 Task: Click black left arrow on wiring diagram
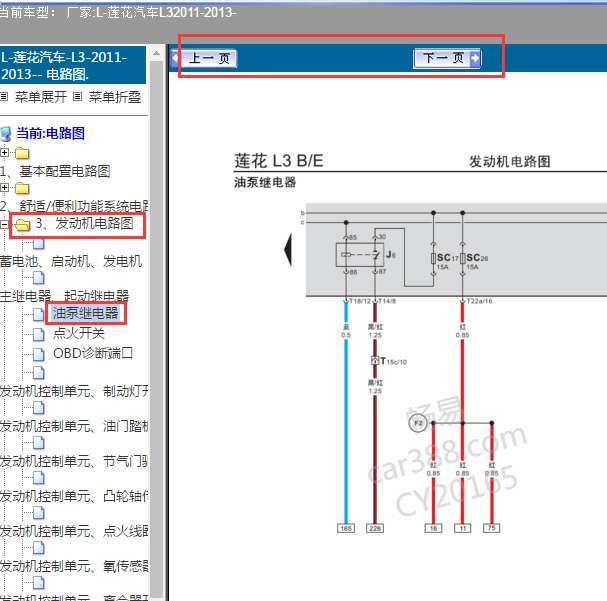click(288, 250)
